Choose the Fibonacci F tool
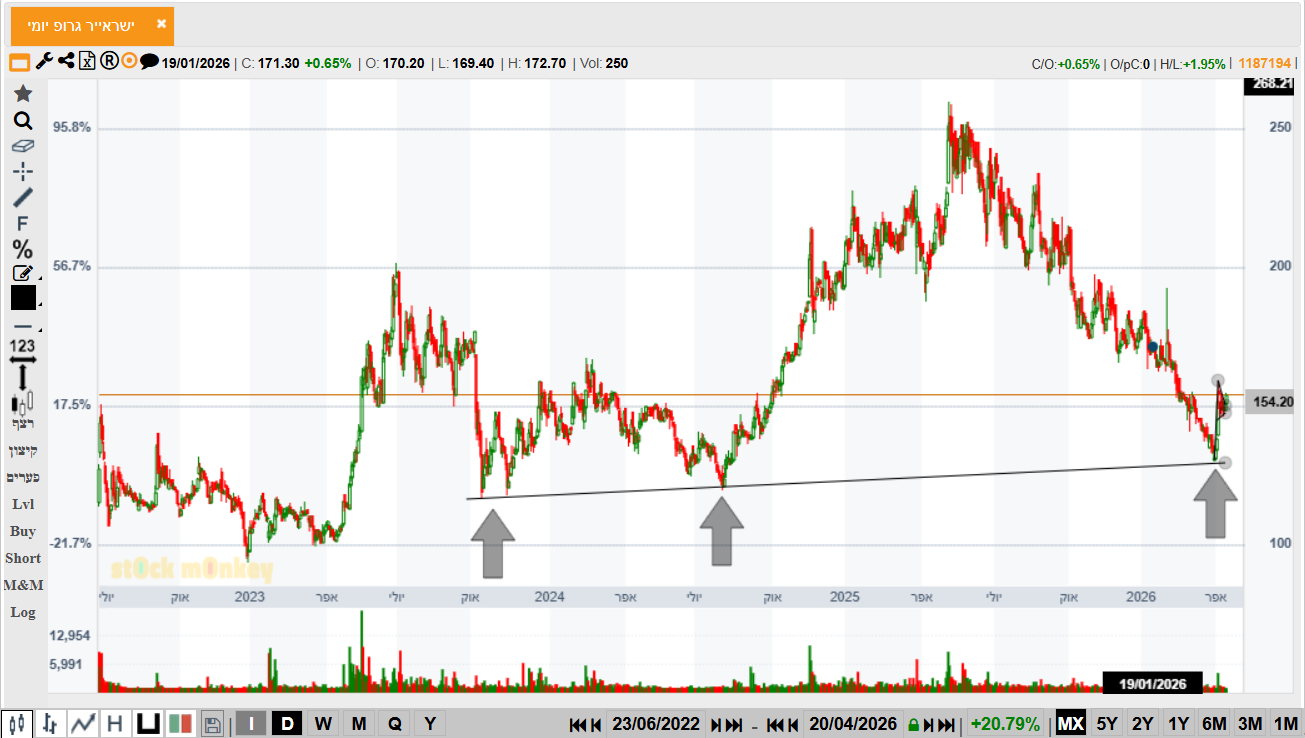This screenshot has height=738, width=1305. [x=22, y=223]
